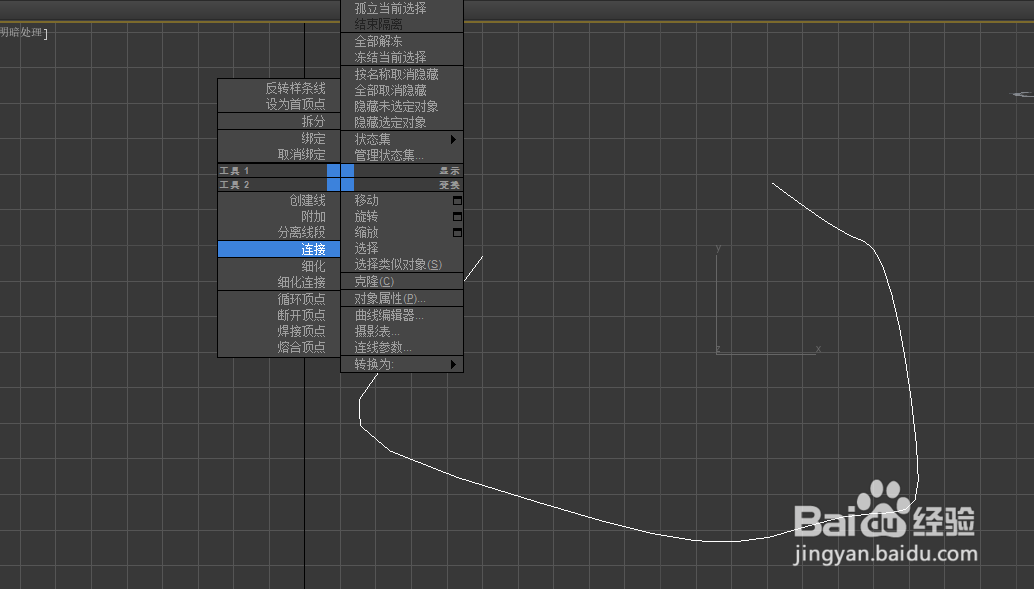Choose 隐藏选定对象 to hide selection
The width and height of the screenshot is (1034, 589).
(395, 121)
